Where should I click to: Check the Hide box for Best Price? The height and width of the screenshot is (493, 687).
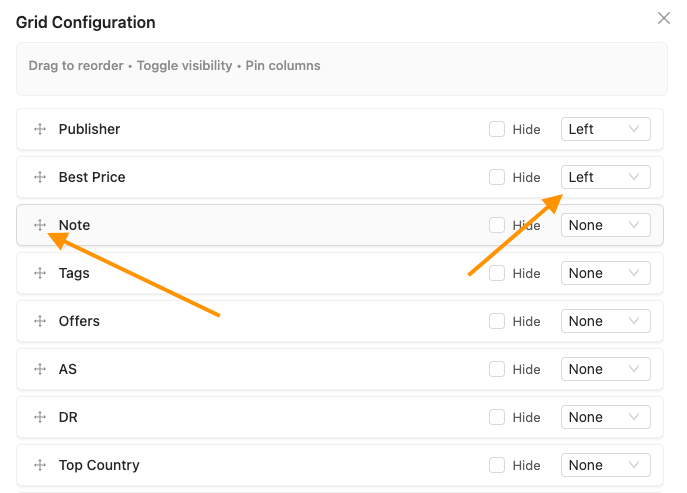click(x=497, y=177)
